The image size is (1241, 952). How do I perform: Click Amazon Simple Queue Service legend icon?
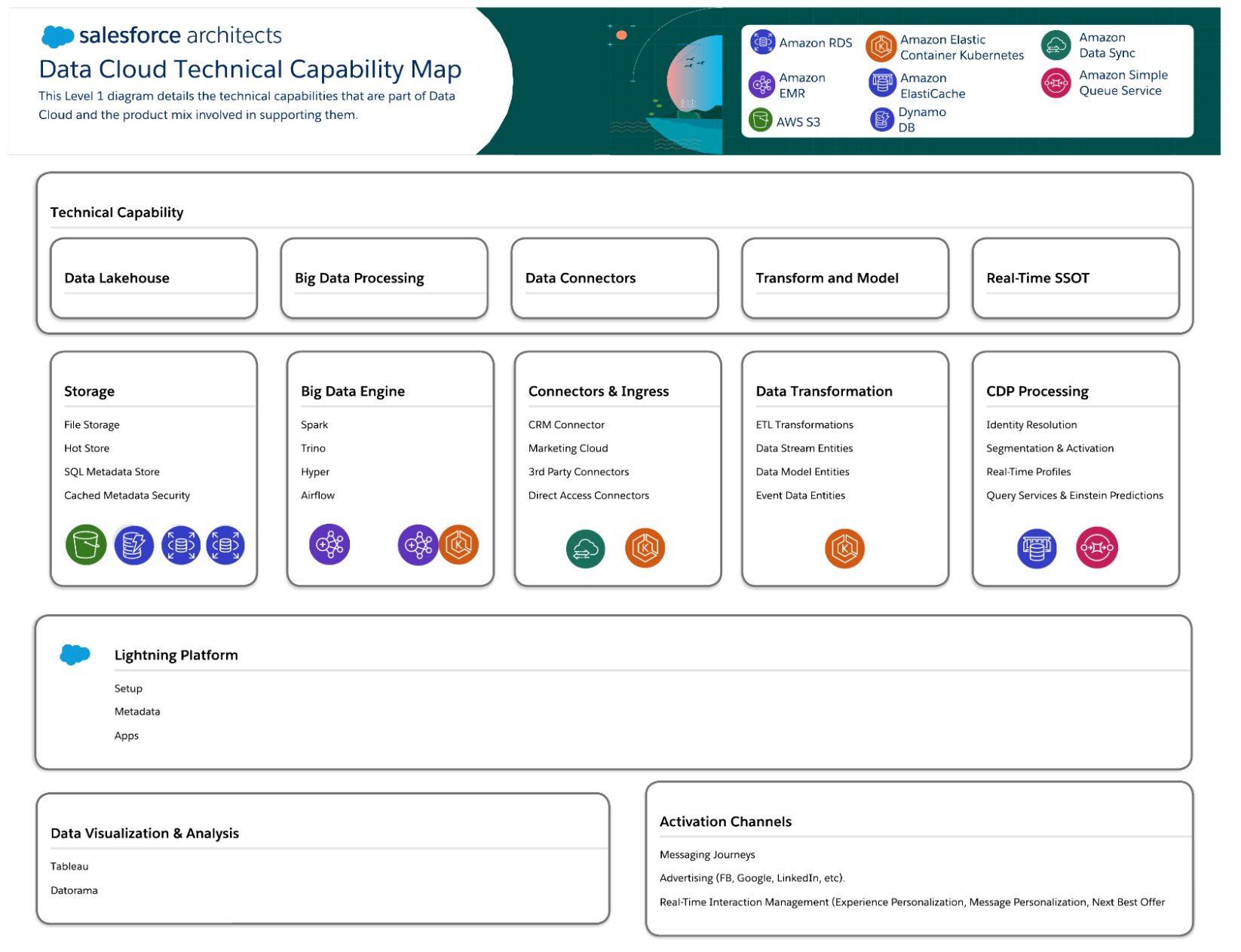point(1056,83)
